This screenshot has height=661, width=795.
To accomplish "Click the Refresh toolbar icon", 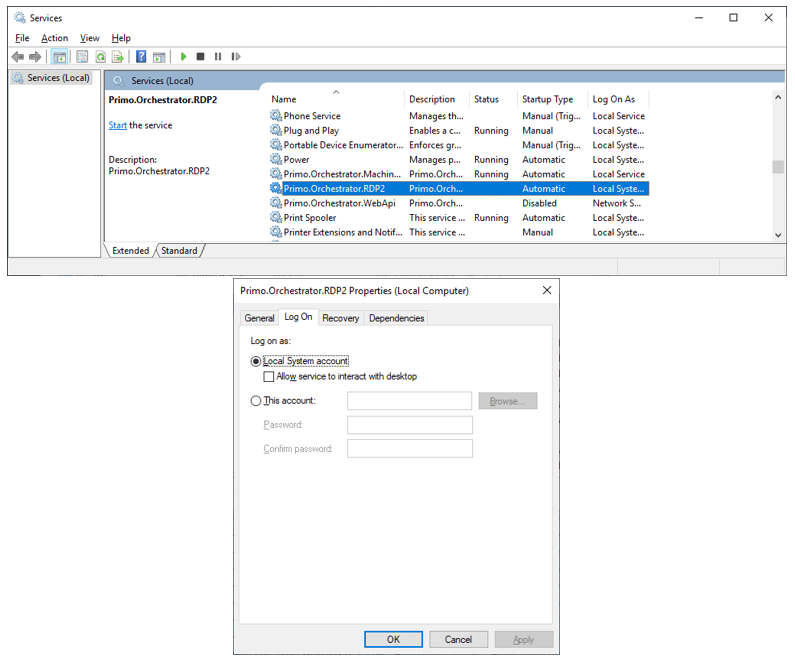I will point(100,57).
